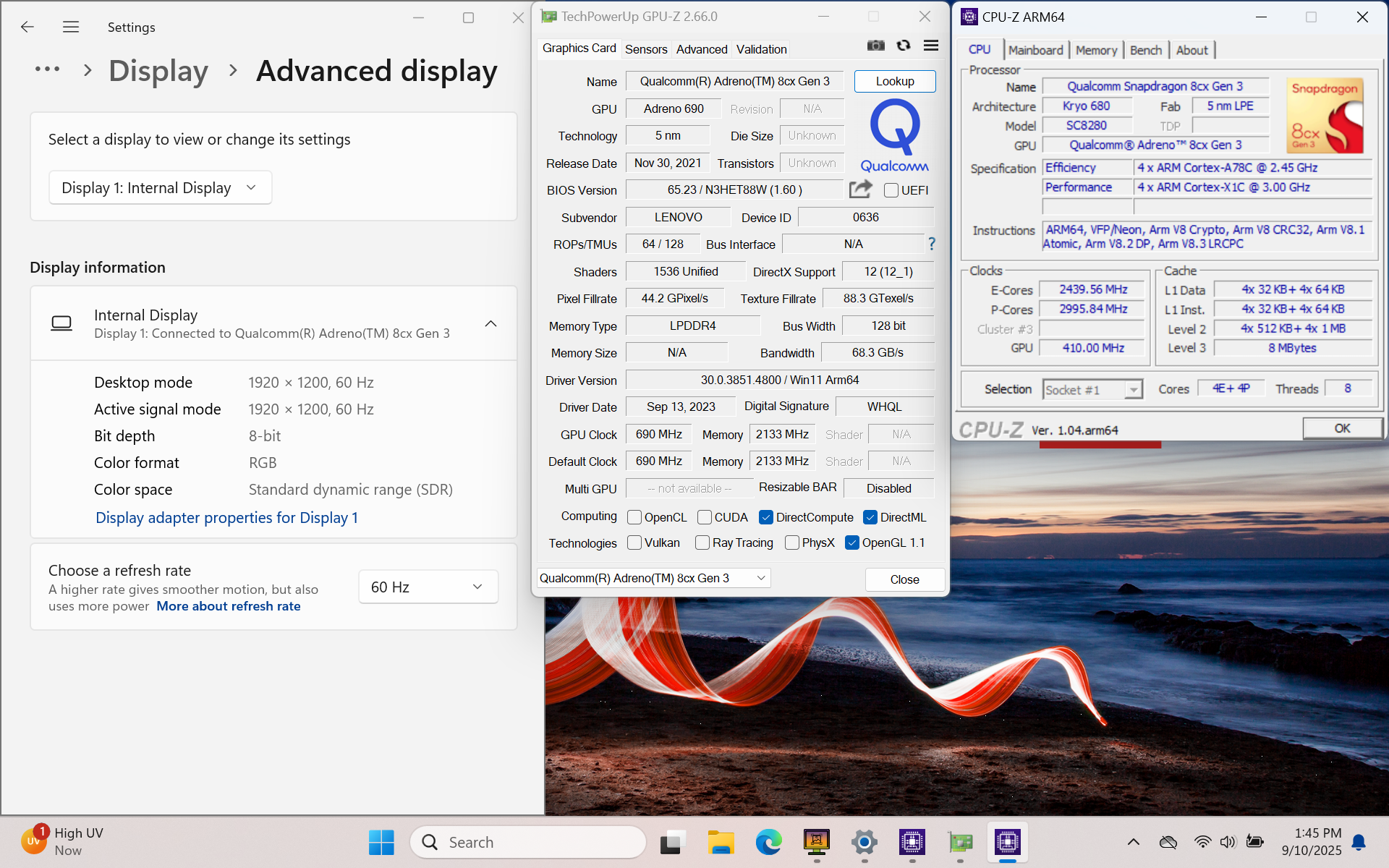Click the active CPU-Z taskbar icon
Image resolution: width=1389 pixels, height=868 pixels.
coord(1008,842)
